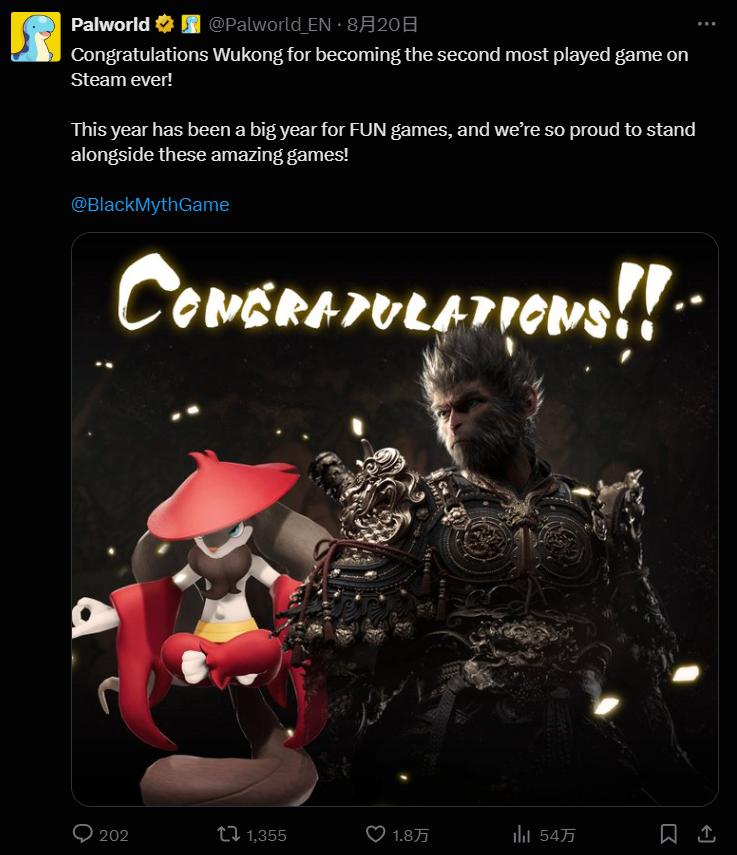Click the 54万 view count

point(557,835)
